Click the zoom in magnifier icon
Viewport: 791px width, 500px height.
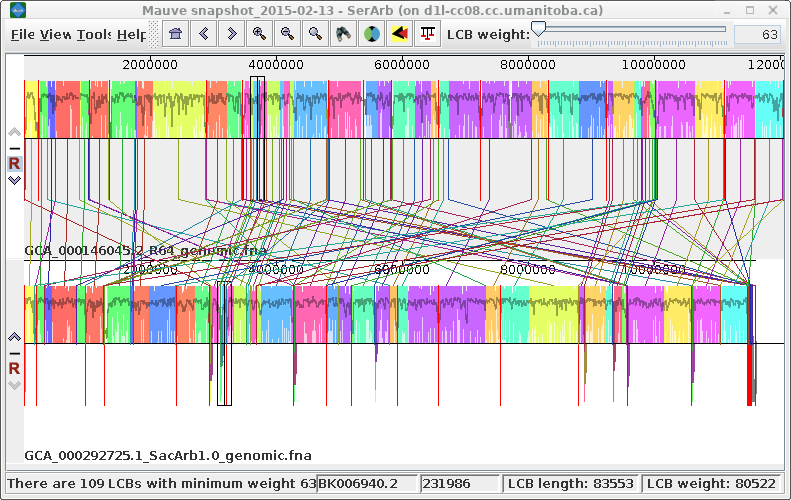click(x=260, y=34)
